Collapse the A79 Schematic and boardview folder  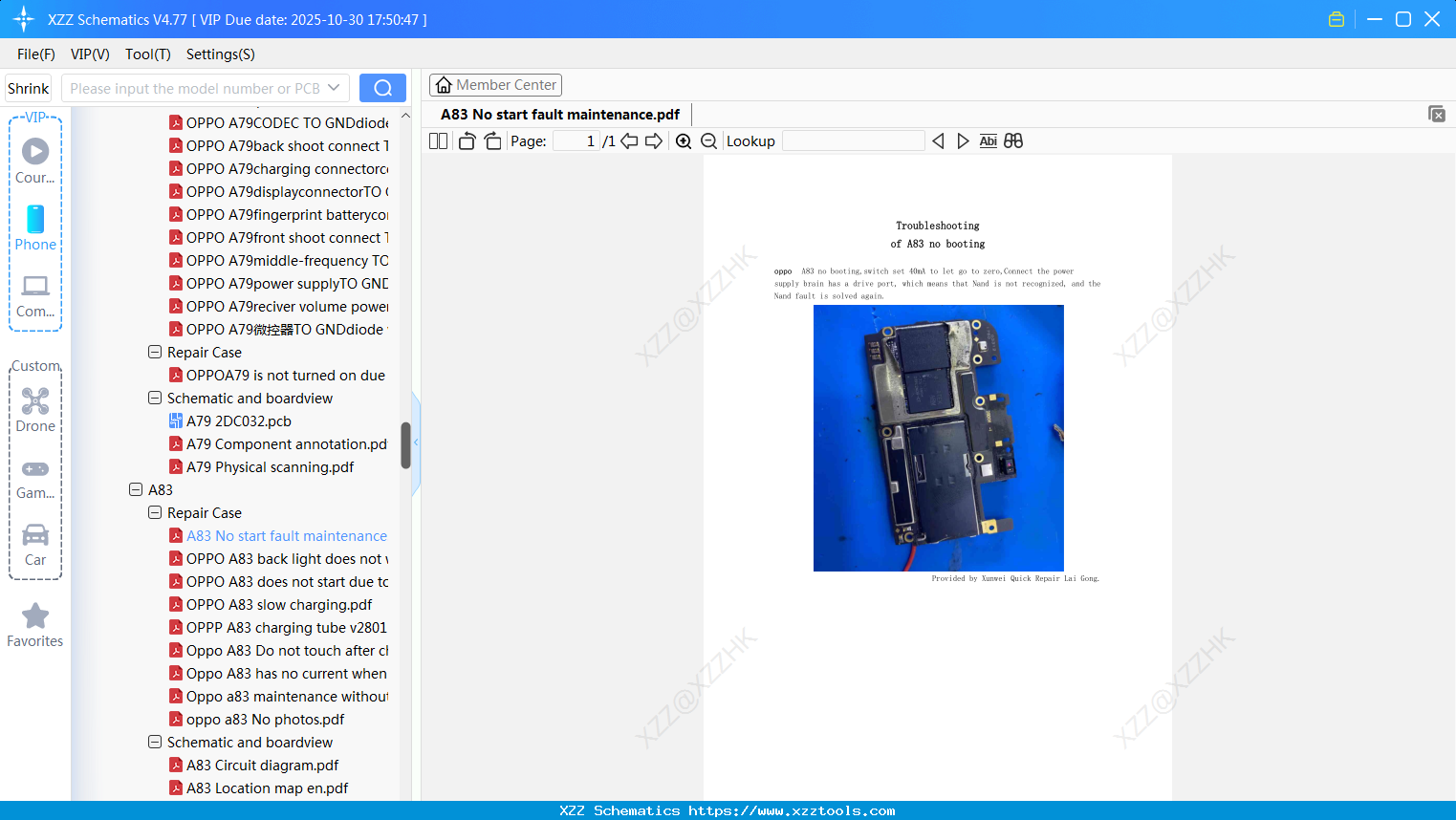click(x=155, y=398)
